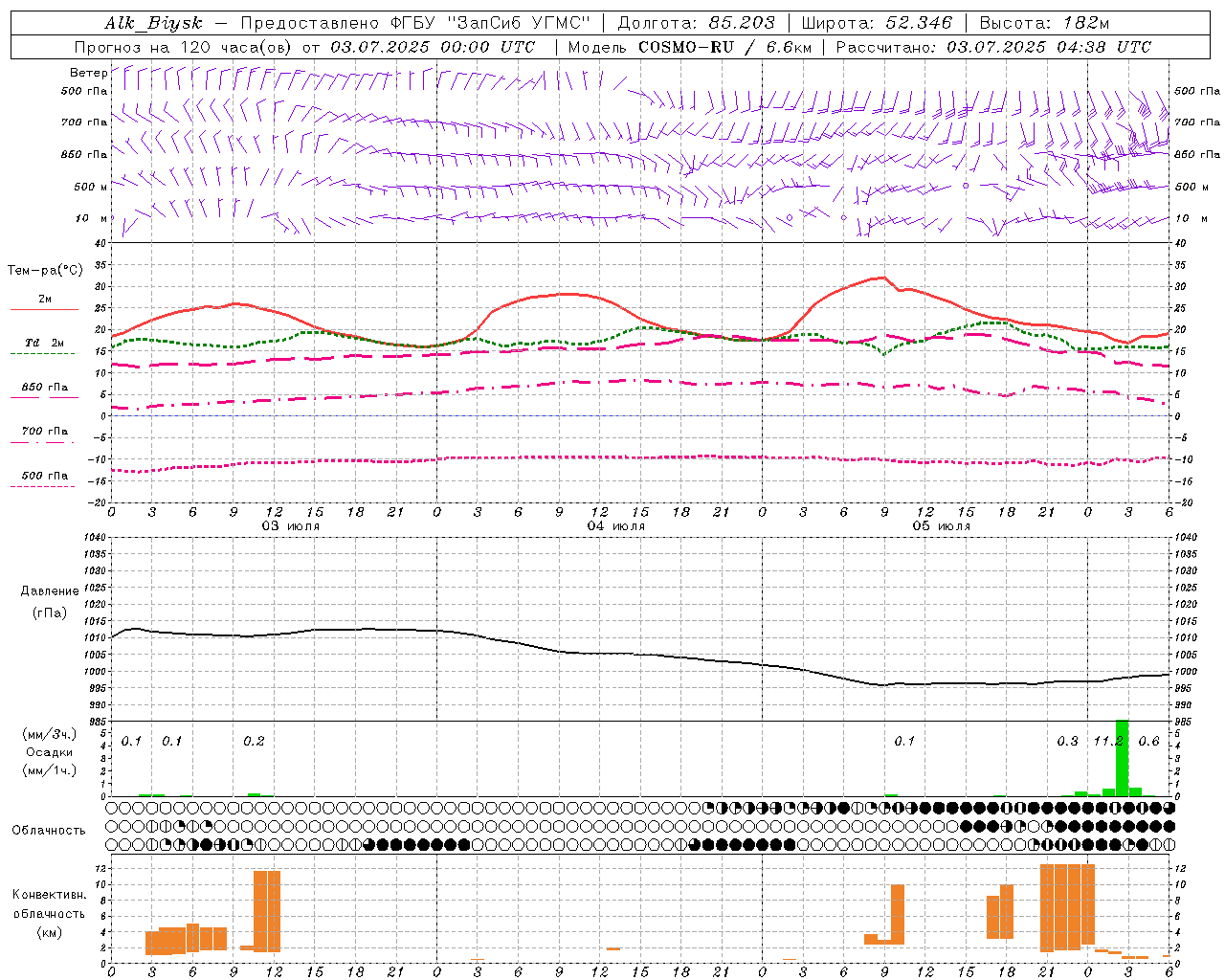Click the 03 июля date label
Image resolution: width=1225 pixels, height=980 pixels.
point(291,525)
